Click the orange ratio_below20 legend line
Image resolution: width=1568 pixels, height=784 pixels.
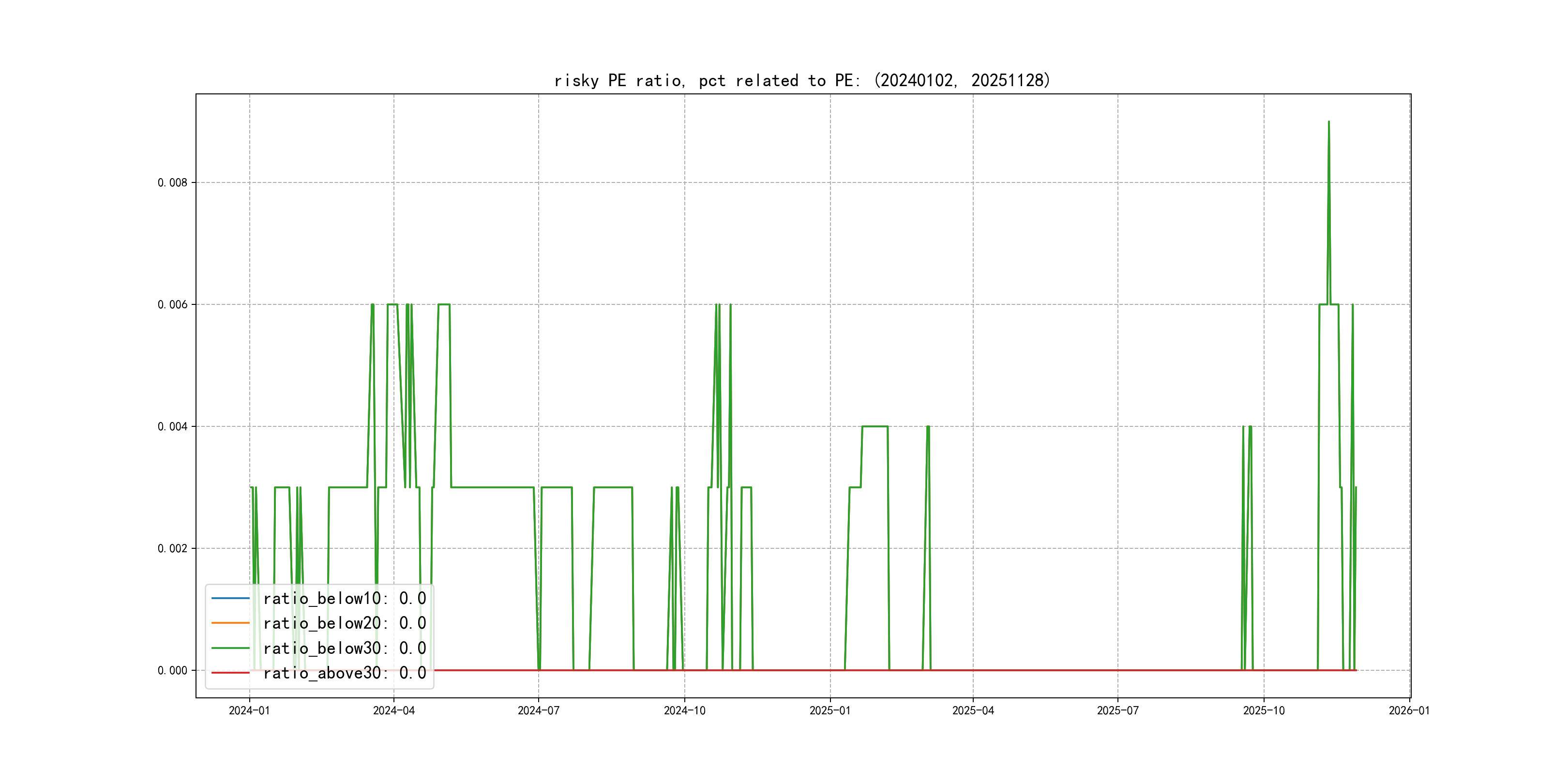[230, 623]
